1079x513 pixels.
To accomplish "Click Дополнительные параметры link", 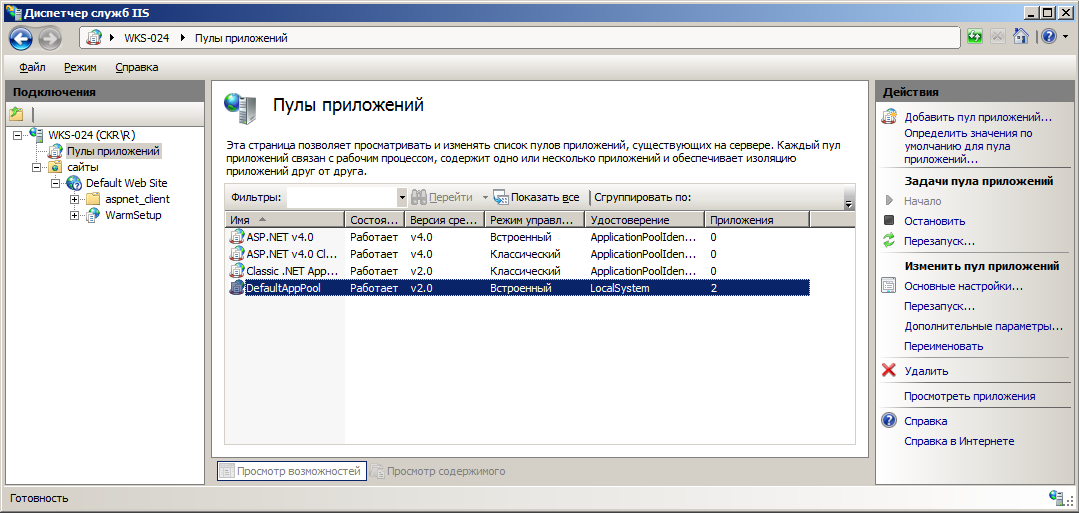I will (983, 326).
